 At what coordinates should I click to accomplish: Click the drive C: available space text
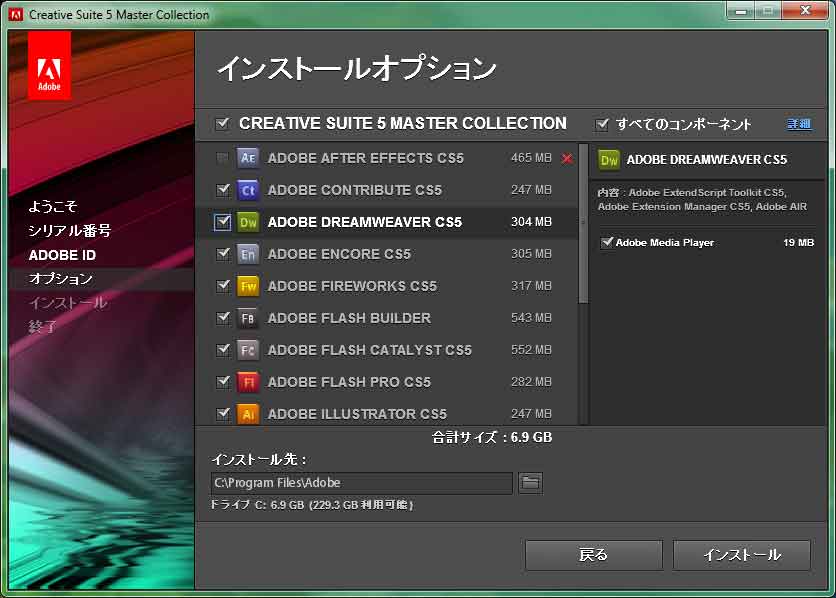pyautogui.click(x=312, y=505)
